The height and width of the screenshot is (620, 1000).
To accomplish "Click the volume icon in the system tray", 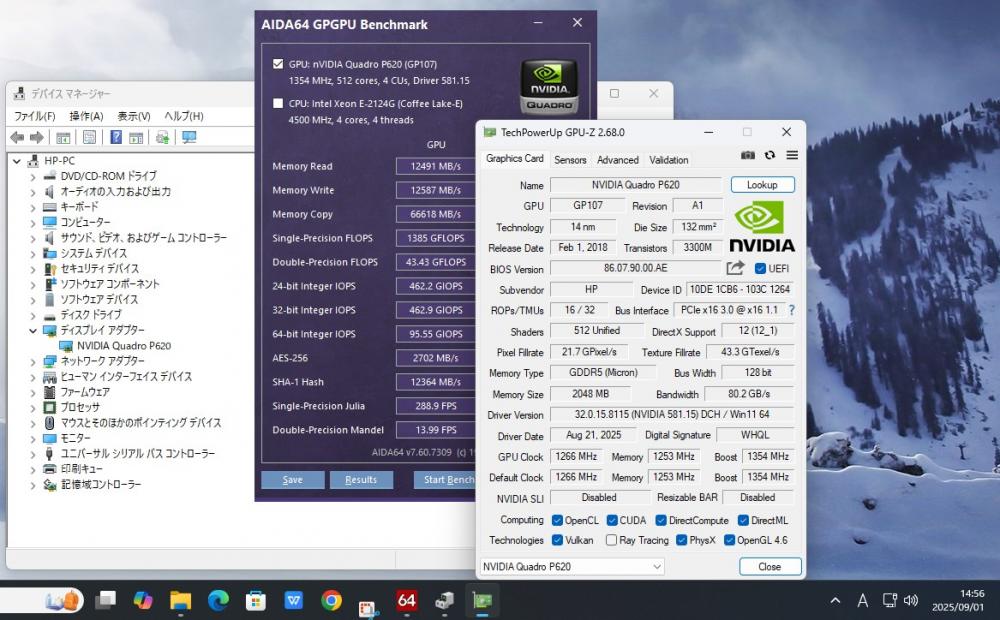I will tap(911, 600).
